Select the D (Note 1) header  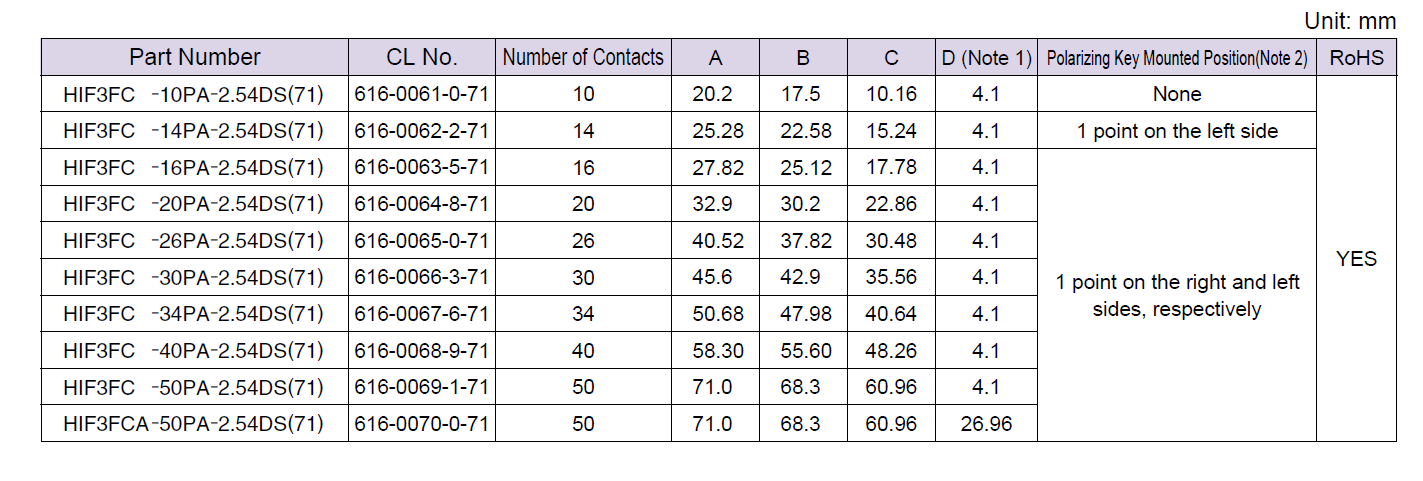pos(986,57)
